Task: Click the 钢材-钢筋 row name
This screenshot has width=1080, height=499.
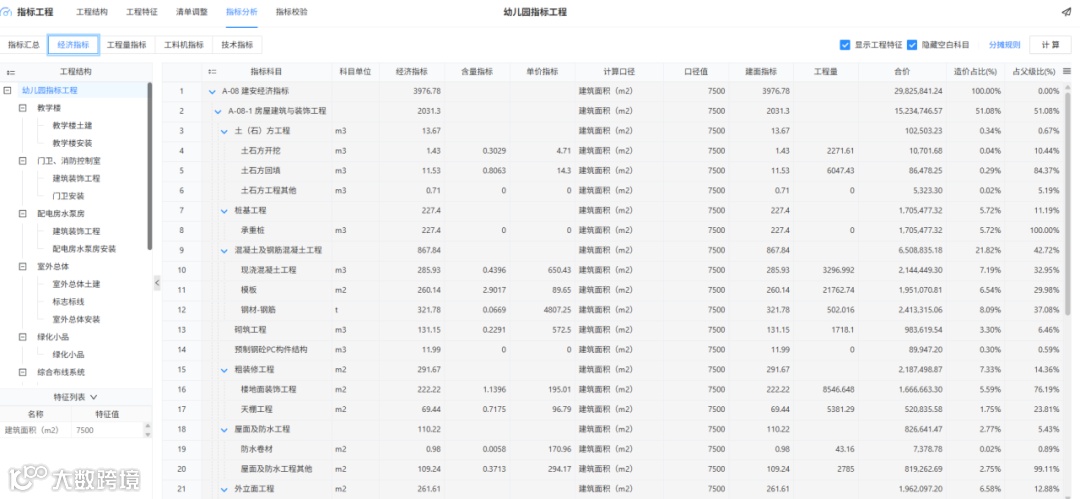Action: (x=259, y=310)
